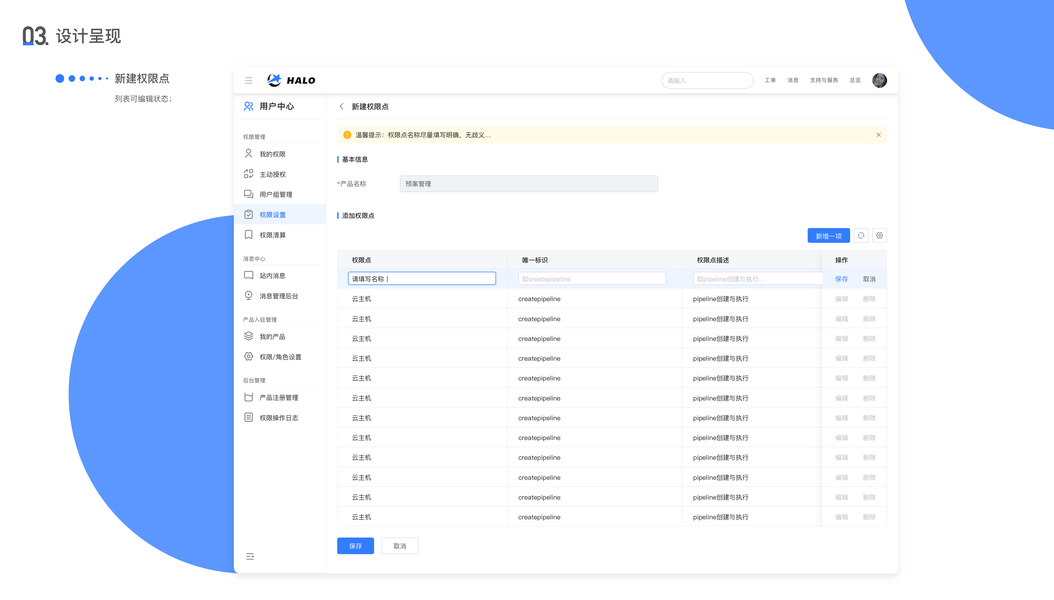Open the 站内消息 menu label
Screen dimensions: 1054x600
tap(273, 276)
